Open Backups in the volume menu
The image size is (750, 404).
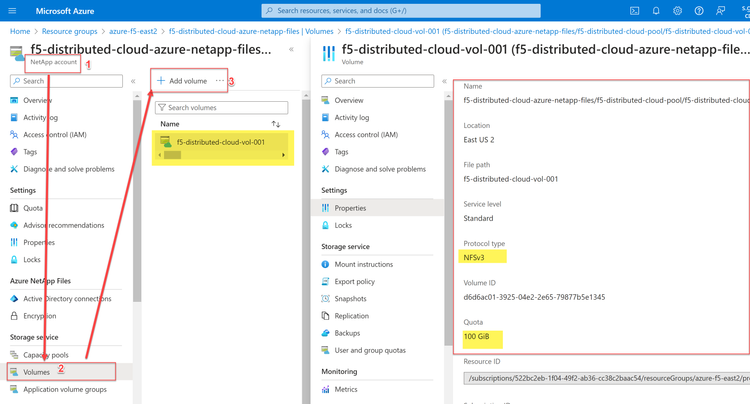coord(347,333)
